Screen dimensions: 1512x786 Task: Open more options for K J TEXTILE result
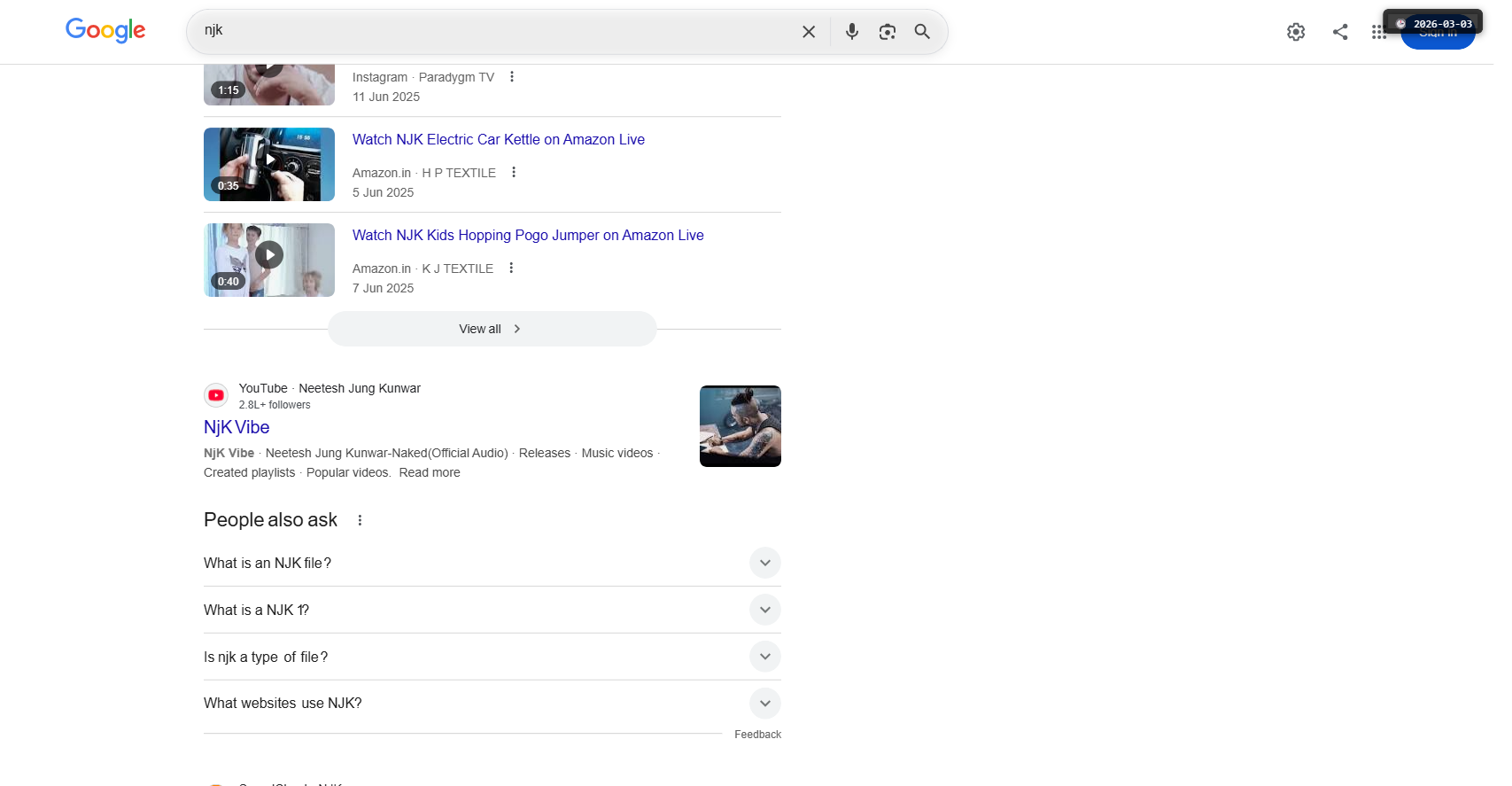coord(511,268)
